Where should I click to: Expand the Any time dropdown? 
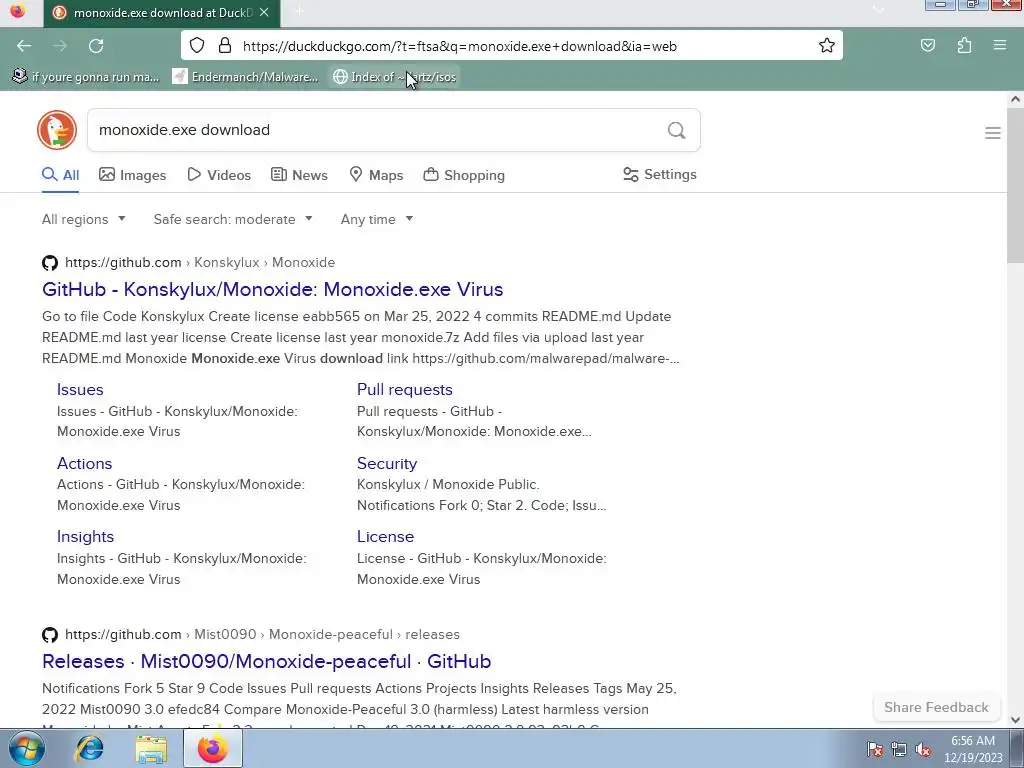[377, 219]
